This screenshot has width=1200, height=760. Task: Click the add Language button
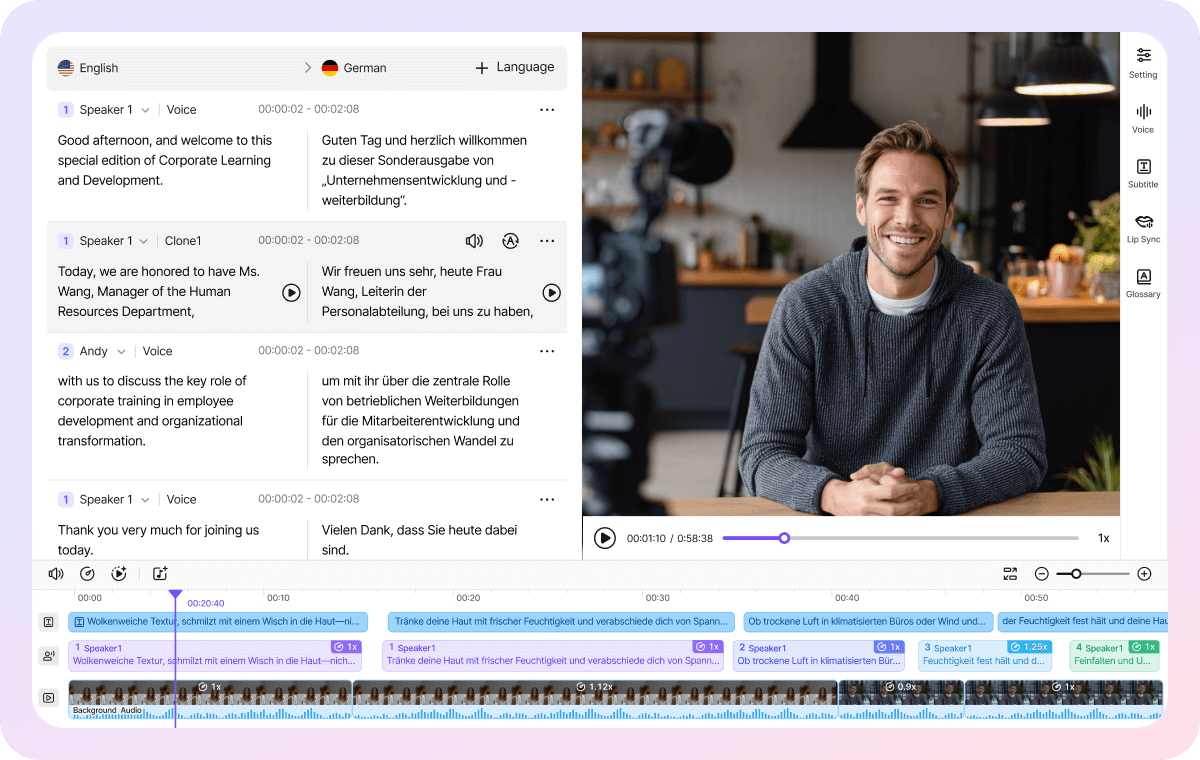pyautogui.click(x=514, y=68)
